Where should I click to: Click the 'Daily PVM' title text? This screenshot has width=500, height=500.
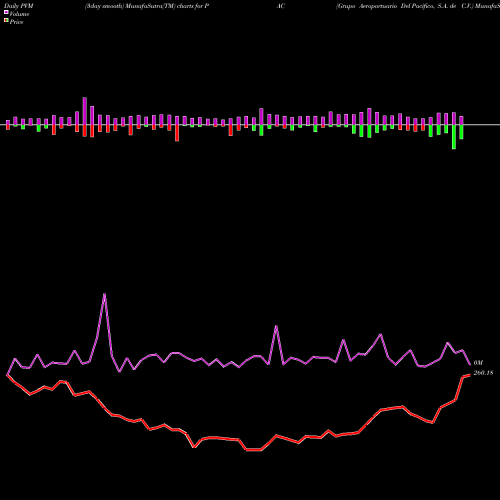tap(19, 6)
